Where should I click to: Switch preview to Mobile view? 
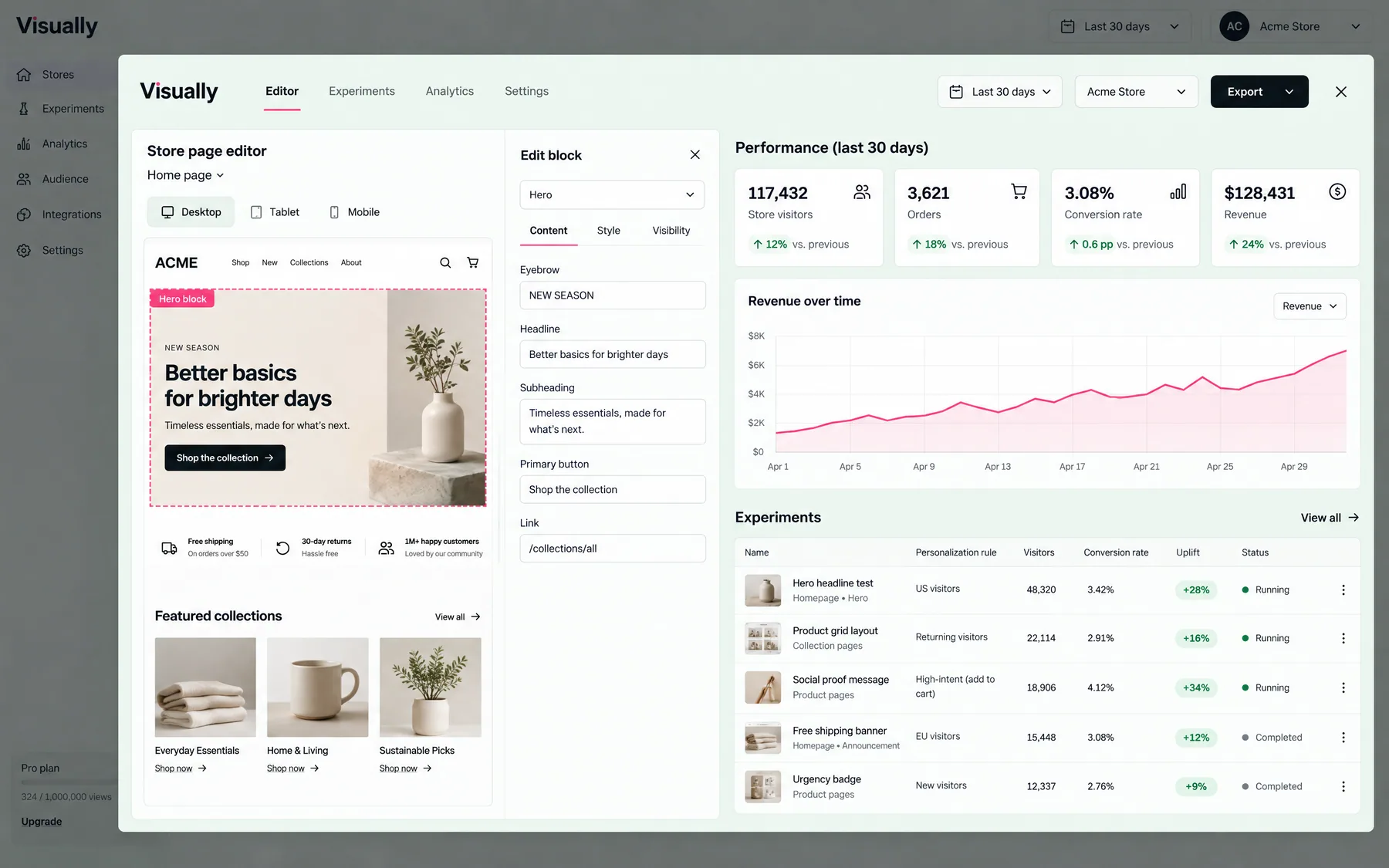(x=355, y=212)
